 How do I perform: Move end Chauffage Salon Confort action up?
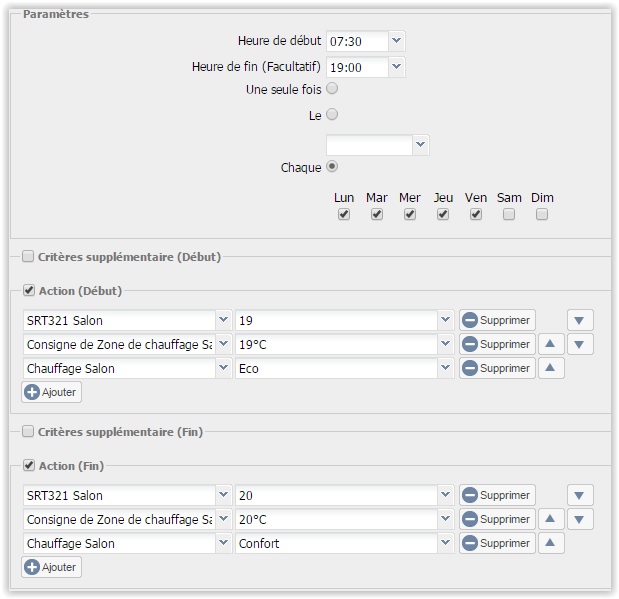pyautogui.click(x=551, y=543)
